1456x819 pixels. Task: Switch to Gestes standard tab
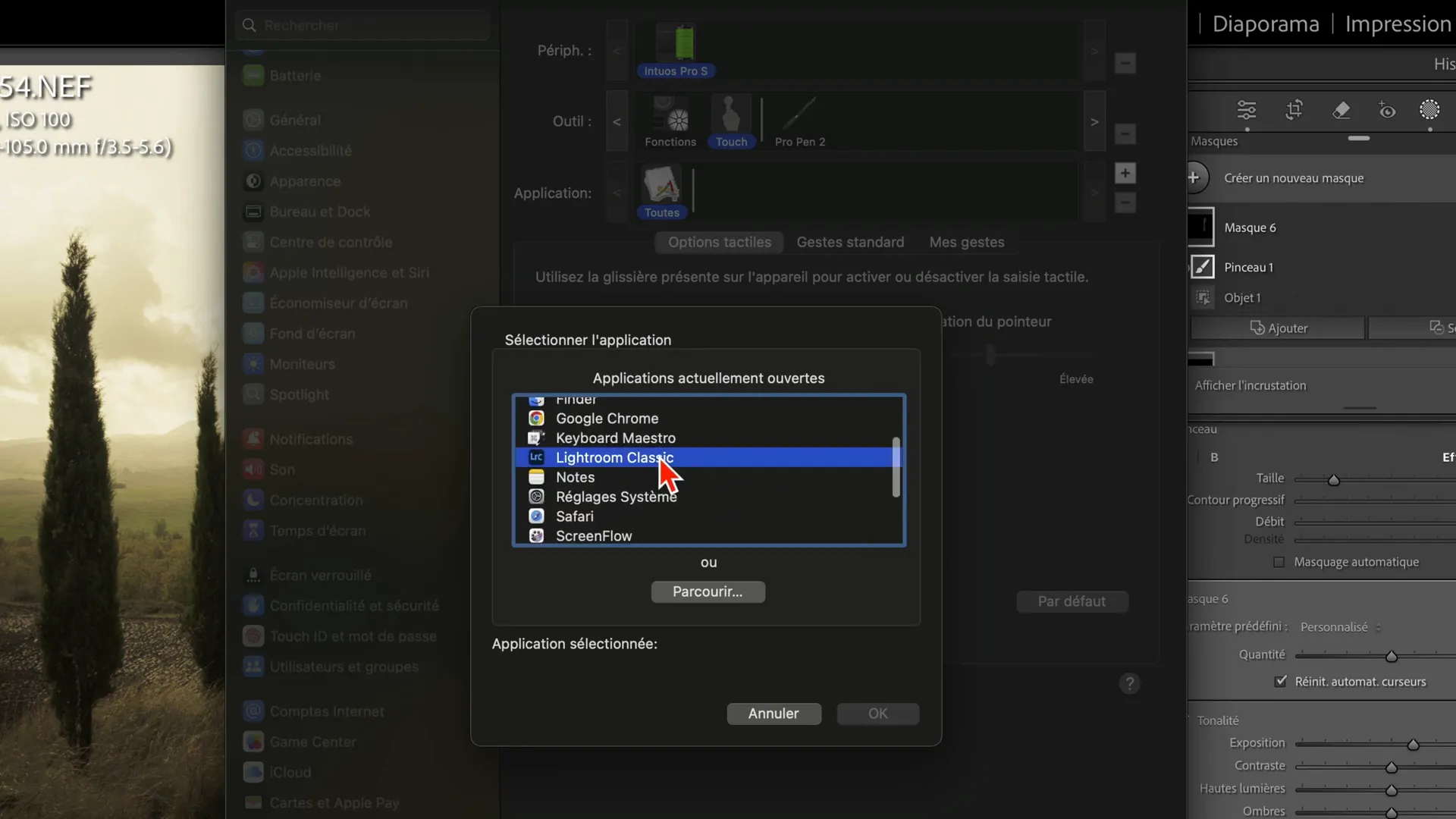[x=850, y=243]
